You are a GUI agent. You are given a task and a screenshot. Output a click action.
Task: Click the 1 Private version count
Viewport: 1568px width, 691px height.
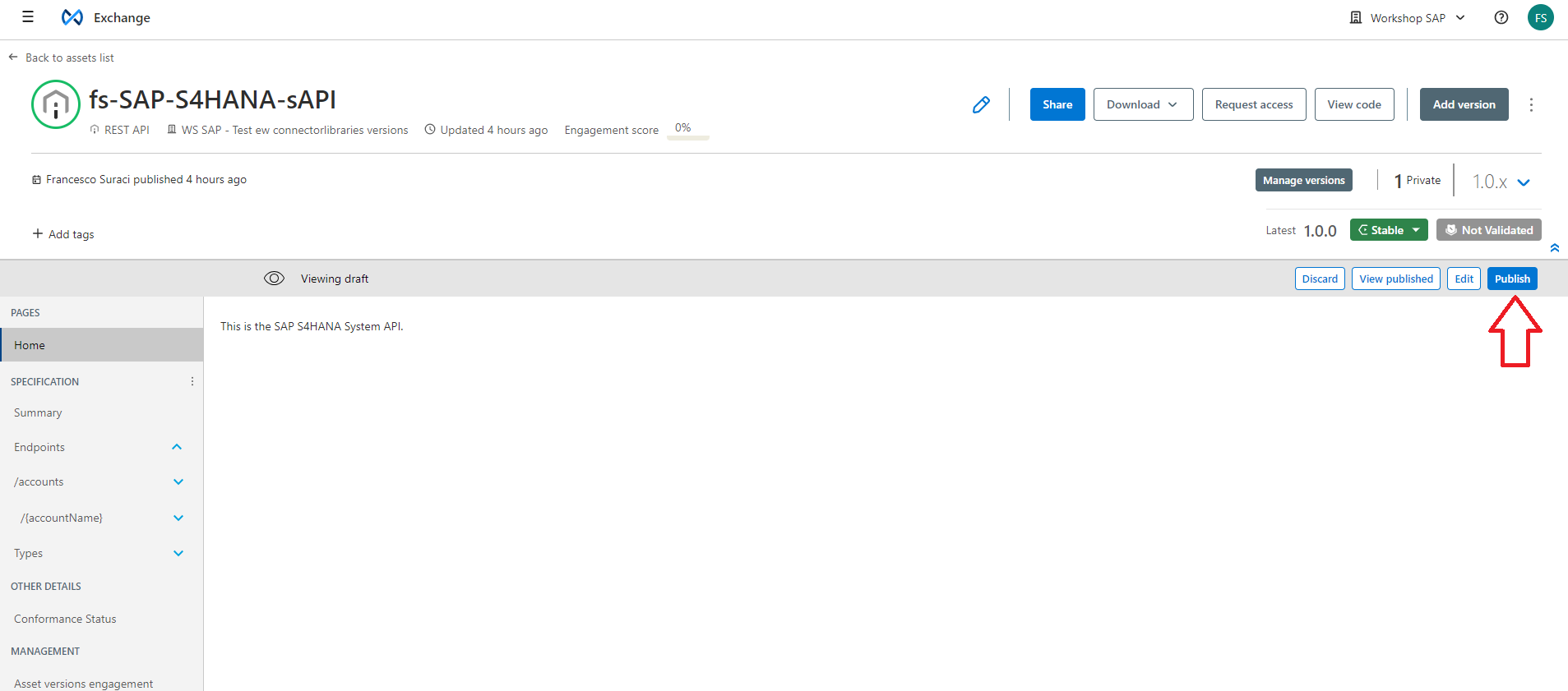(x=1417, y=181)
